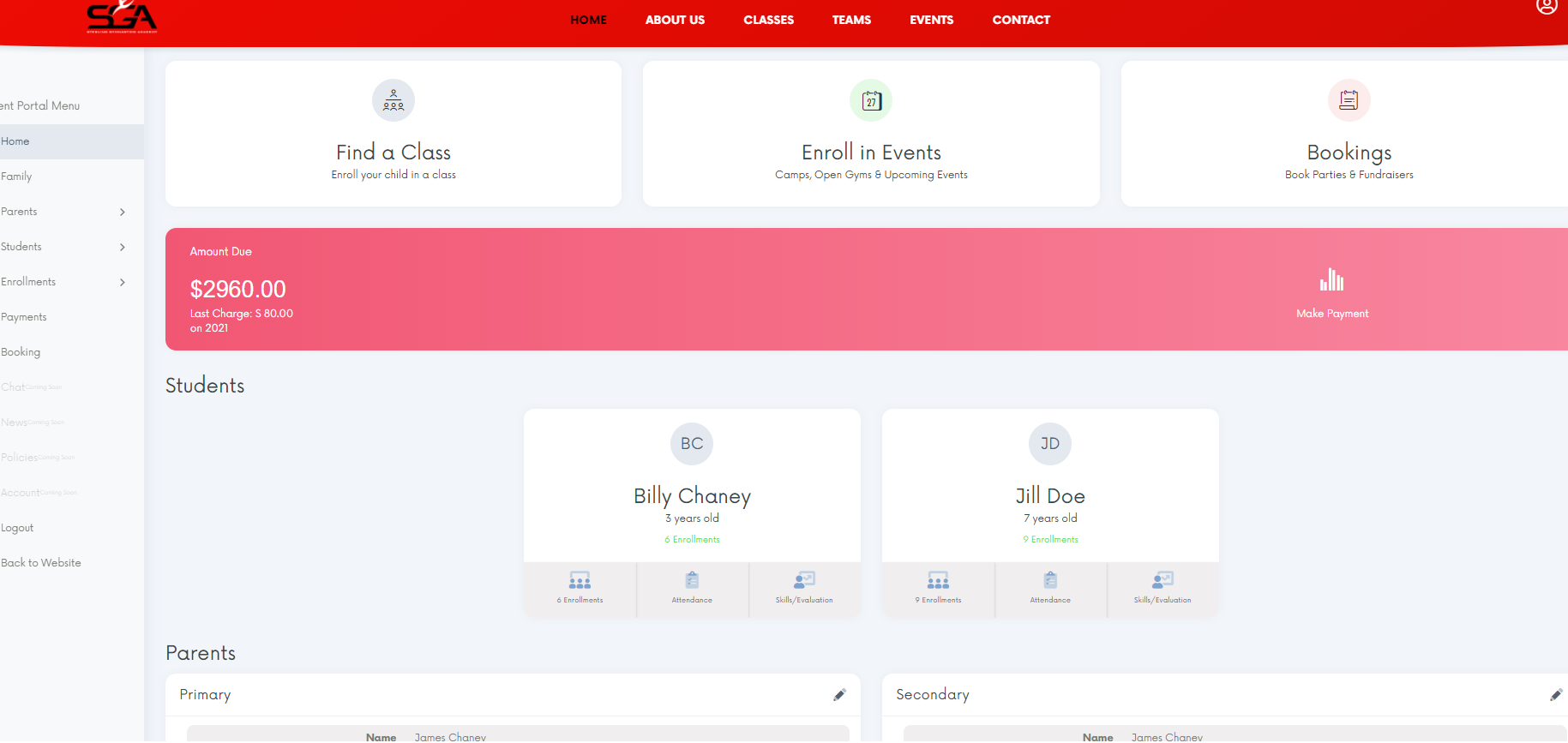Click Back to Website link
The image size is (1568, 743).
(x=41, y=563)
